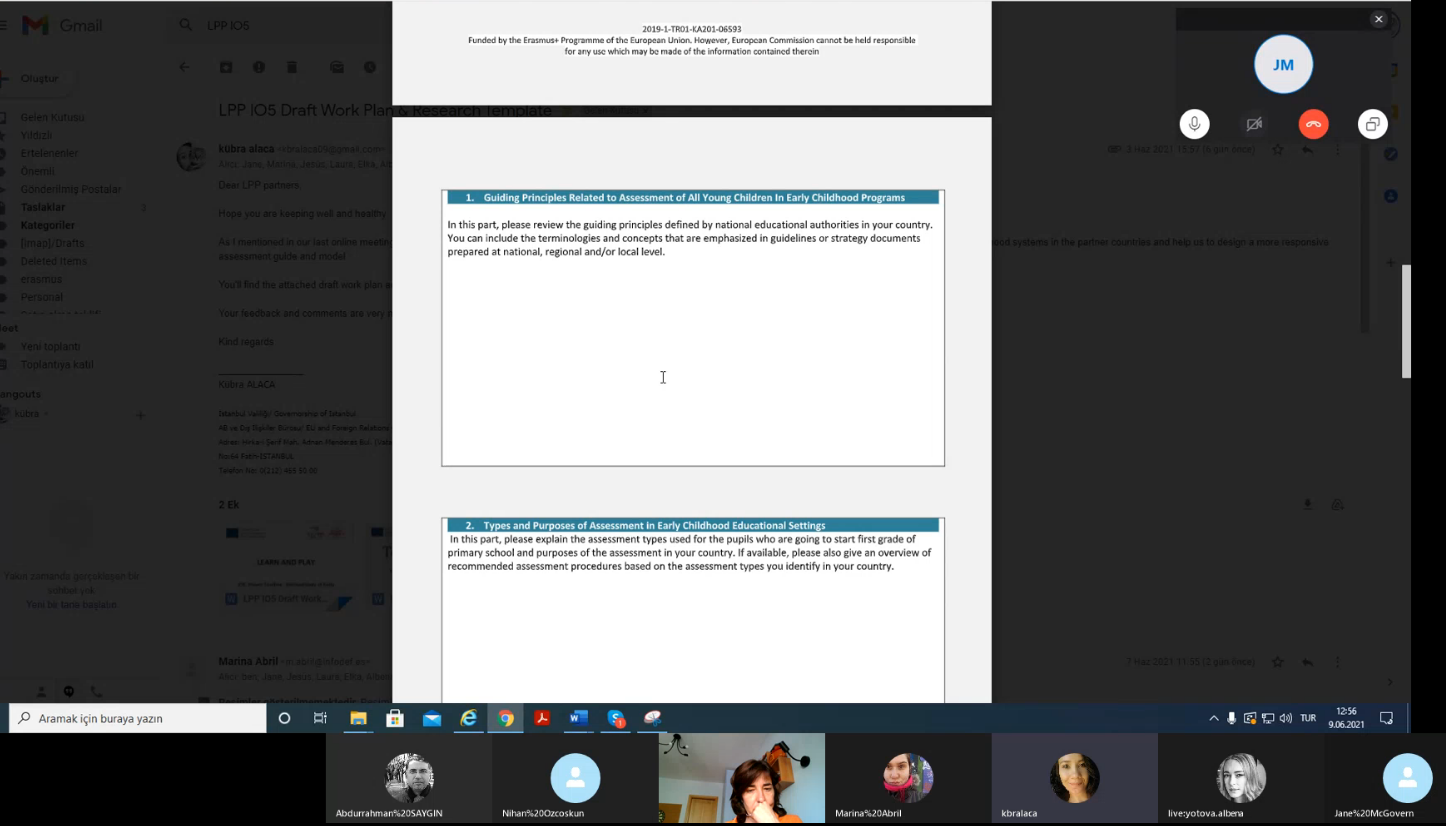Open Skype icon in the taskbar

615,718
